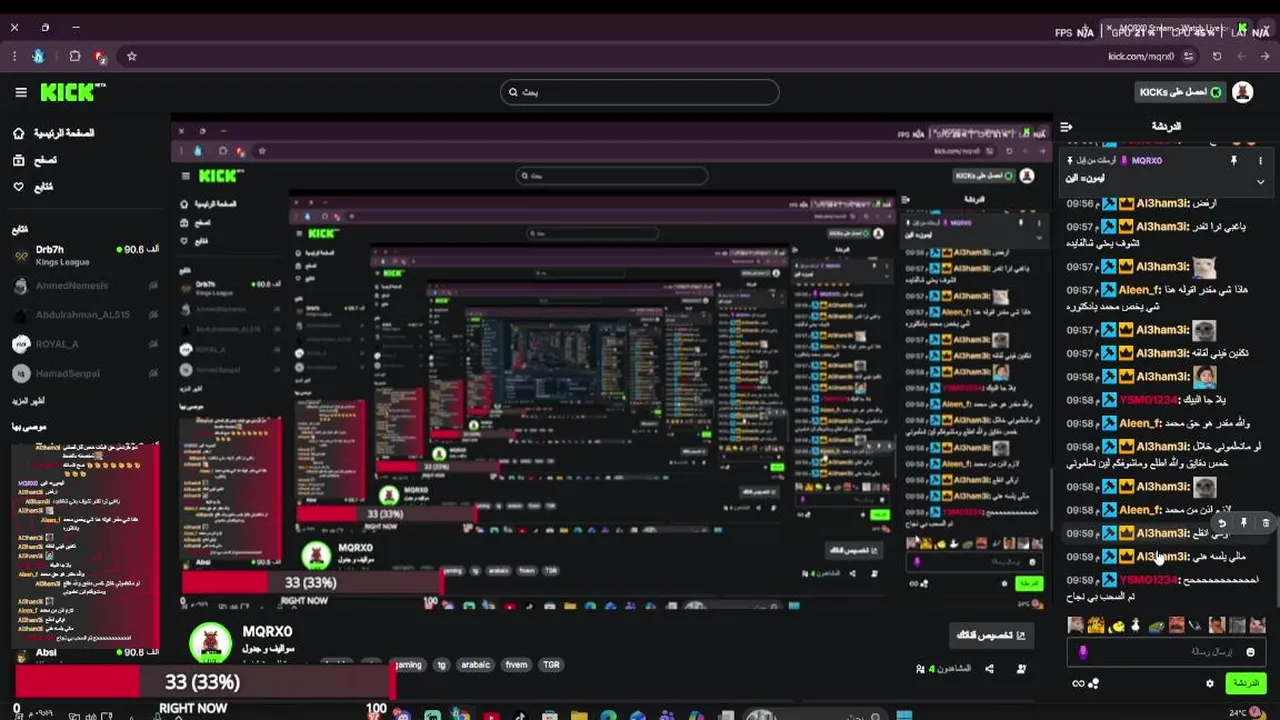
Task: Click the chat message input field
Action: point(1165,652)
